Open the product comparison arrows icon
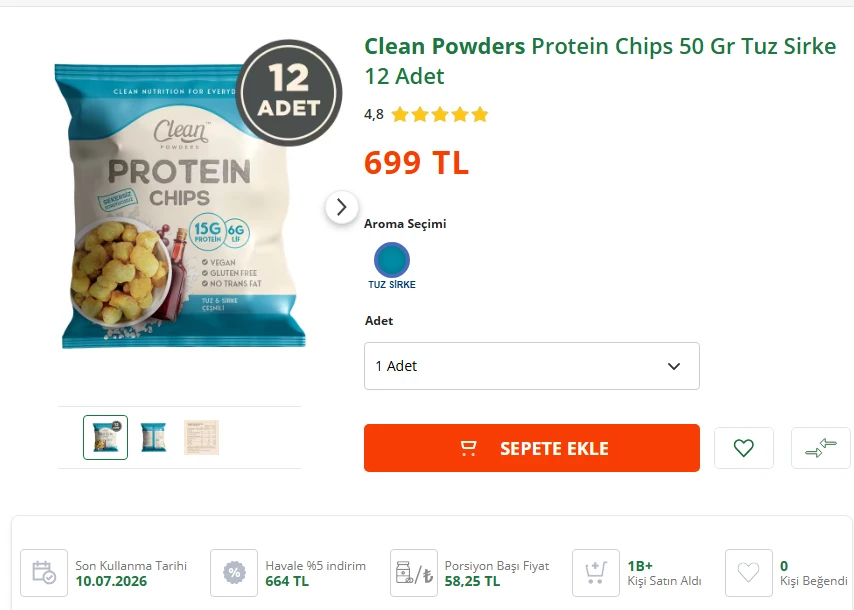This screenshot has width=854, height=610. [x=820, y=448]
